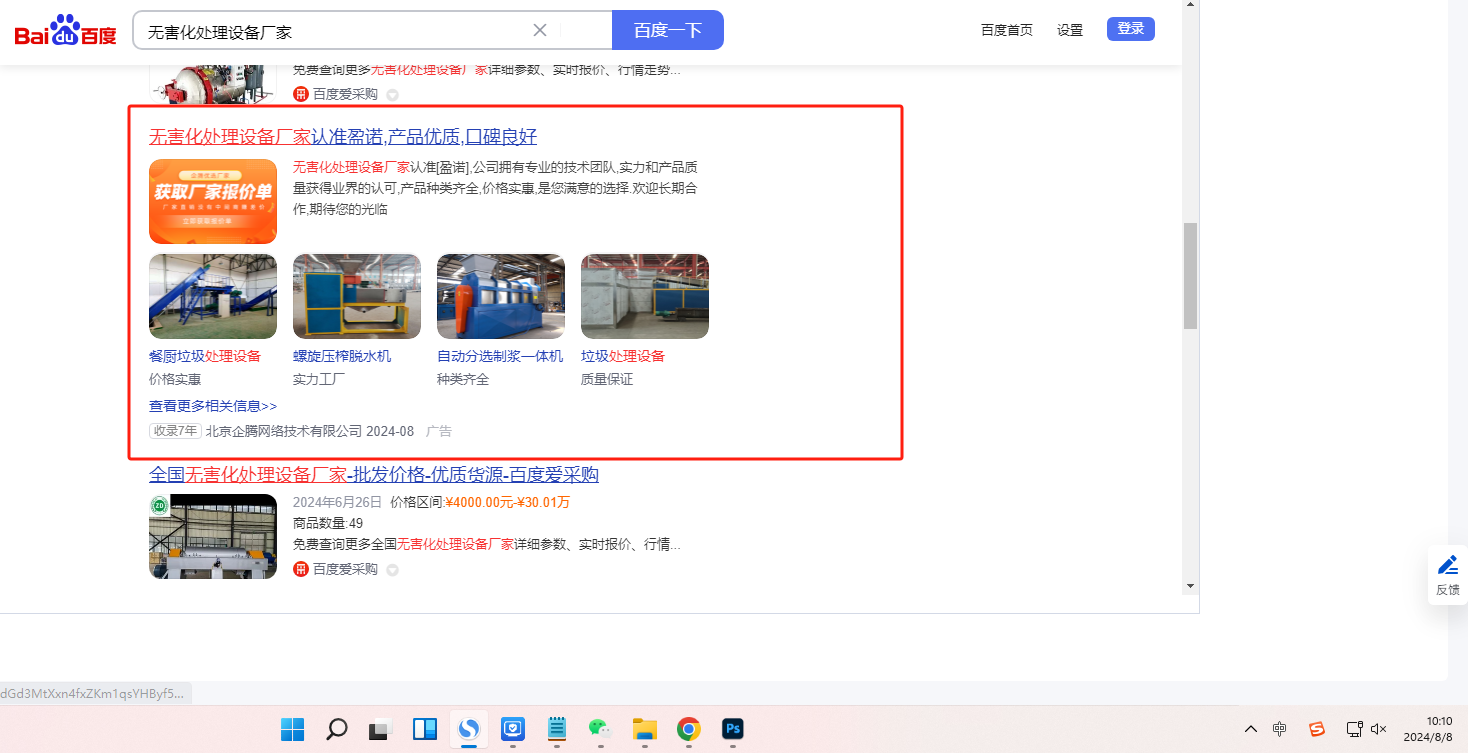Click the 商品数量: 49 text
Image resolution: width=1468 pixels, height=753 pixels.
(328, 523)
